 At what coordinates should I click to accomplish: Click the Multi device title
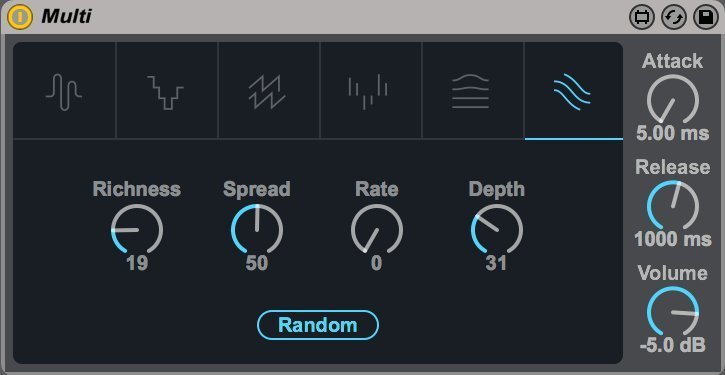66,17
